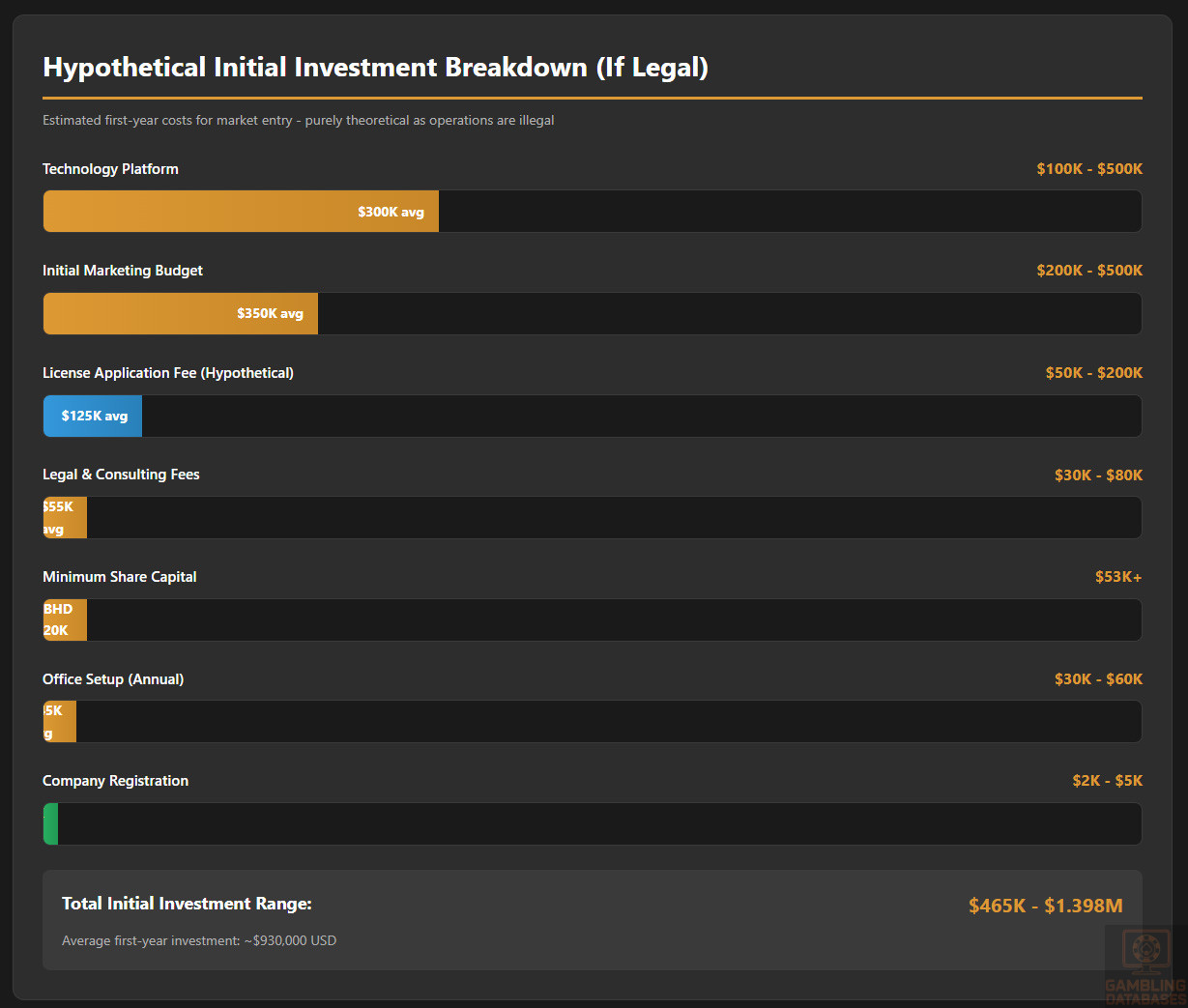Click the BHD 20K share capital bar
The width and height of the screenshot is (1188, 1008).
pyautogui.click(x=65, y=620)
